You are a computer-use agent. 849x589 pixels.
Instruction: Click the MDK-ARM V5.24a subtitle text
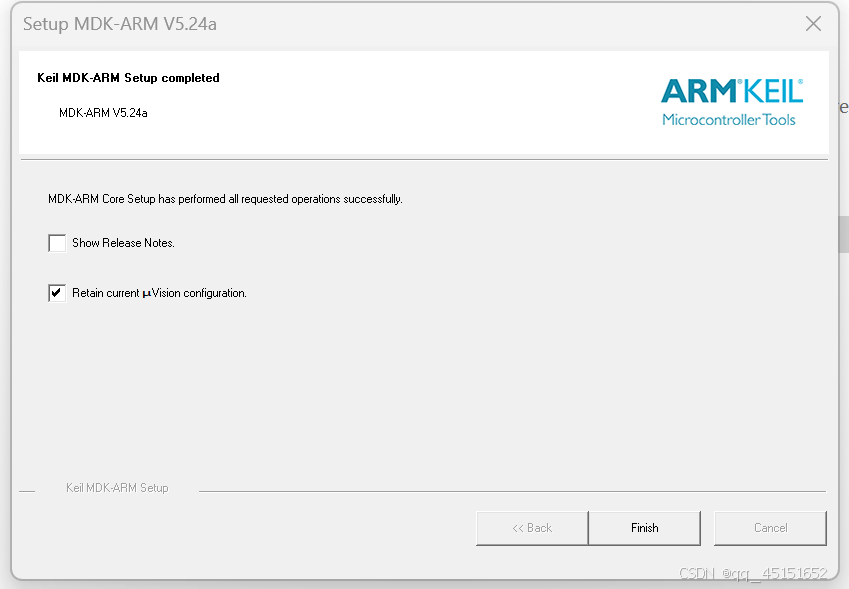click(103, 113)
